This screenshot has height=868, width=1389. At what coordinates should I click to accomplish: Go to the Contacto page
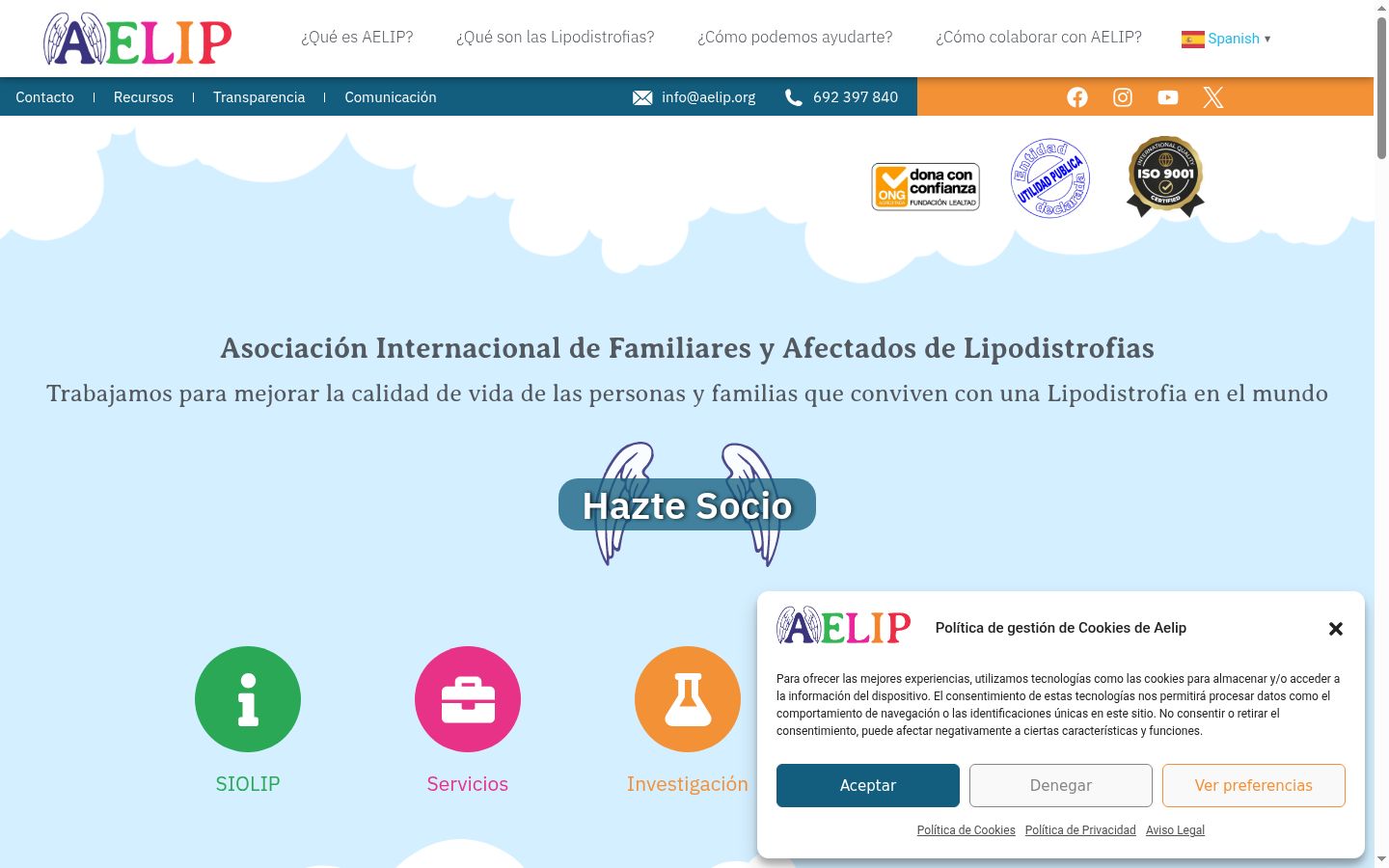click(44, 97)
